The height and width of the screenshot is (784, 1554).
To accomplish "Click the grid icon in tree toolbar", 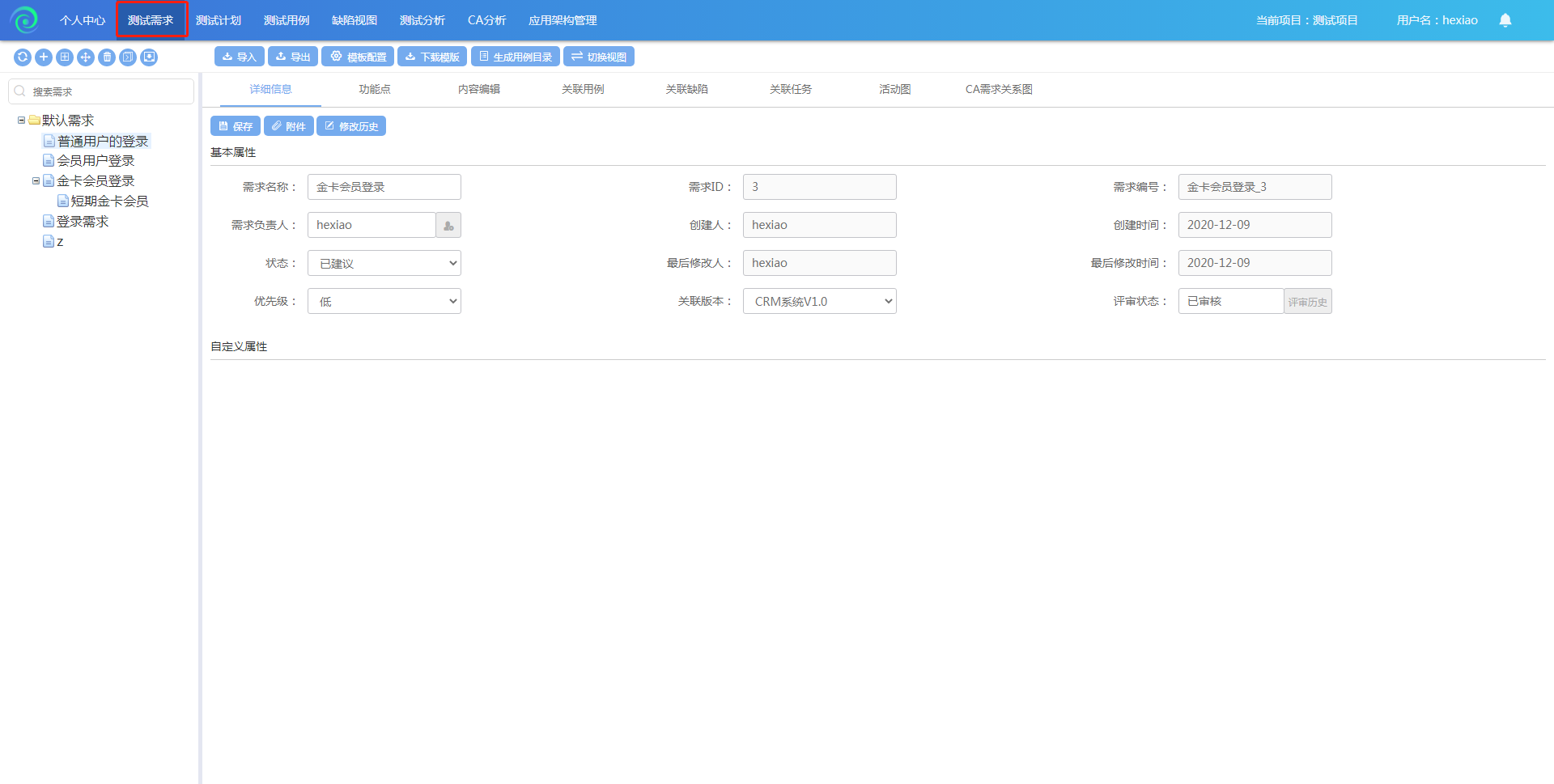I will tap(65, 57).
